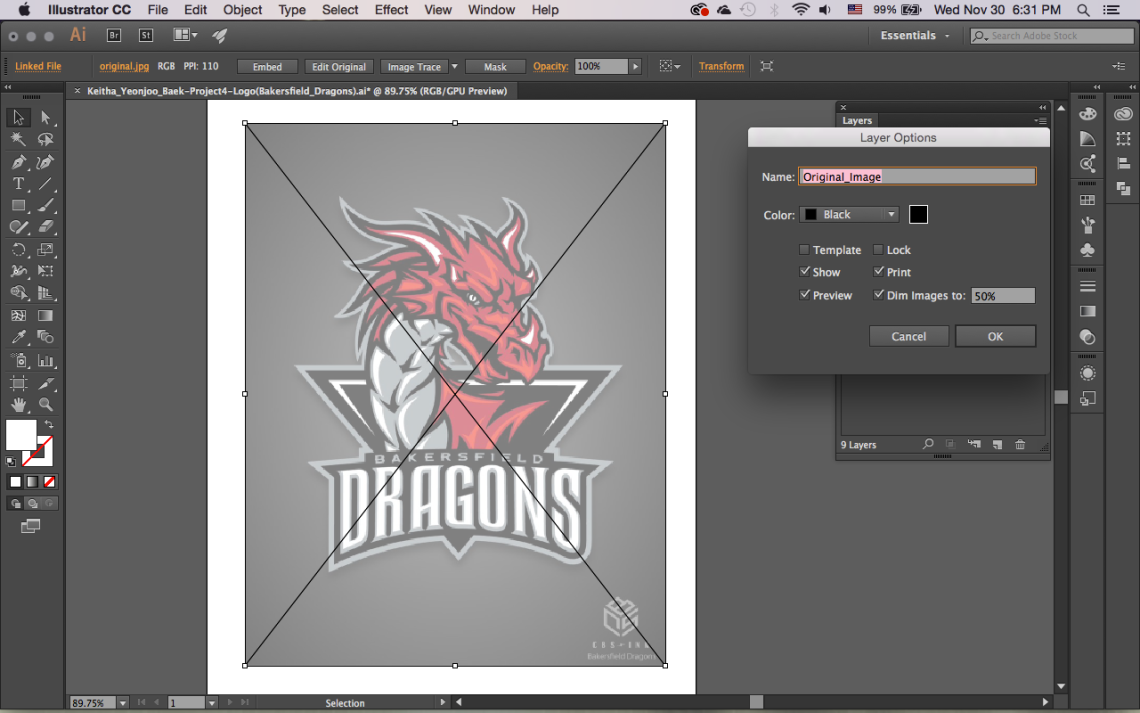Click the Wi-Fi icon in menu bar
The height and width of the screenshot is (713, 1140).
click(800, 9)
